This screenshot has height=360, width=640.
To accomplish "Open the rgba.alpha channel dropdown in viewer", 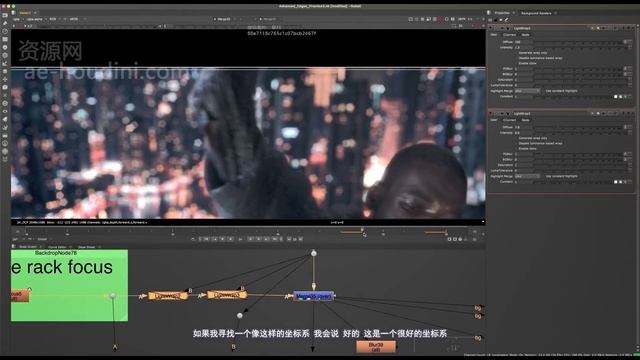I will (36, 19).
